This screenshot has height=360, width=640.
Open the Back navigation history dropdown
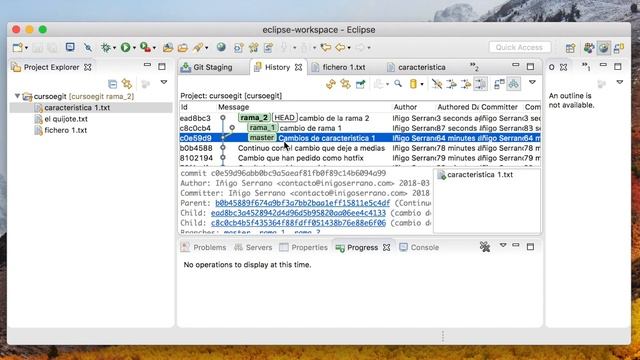349,48
